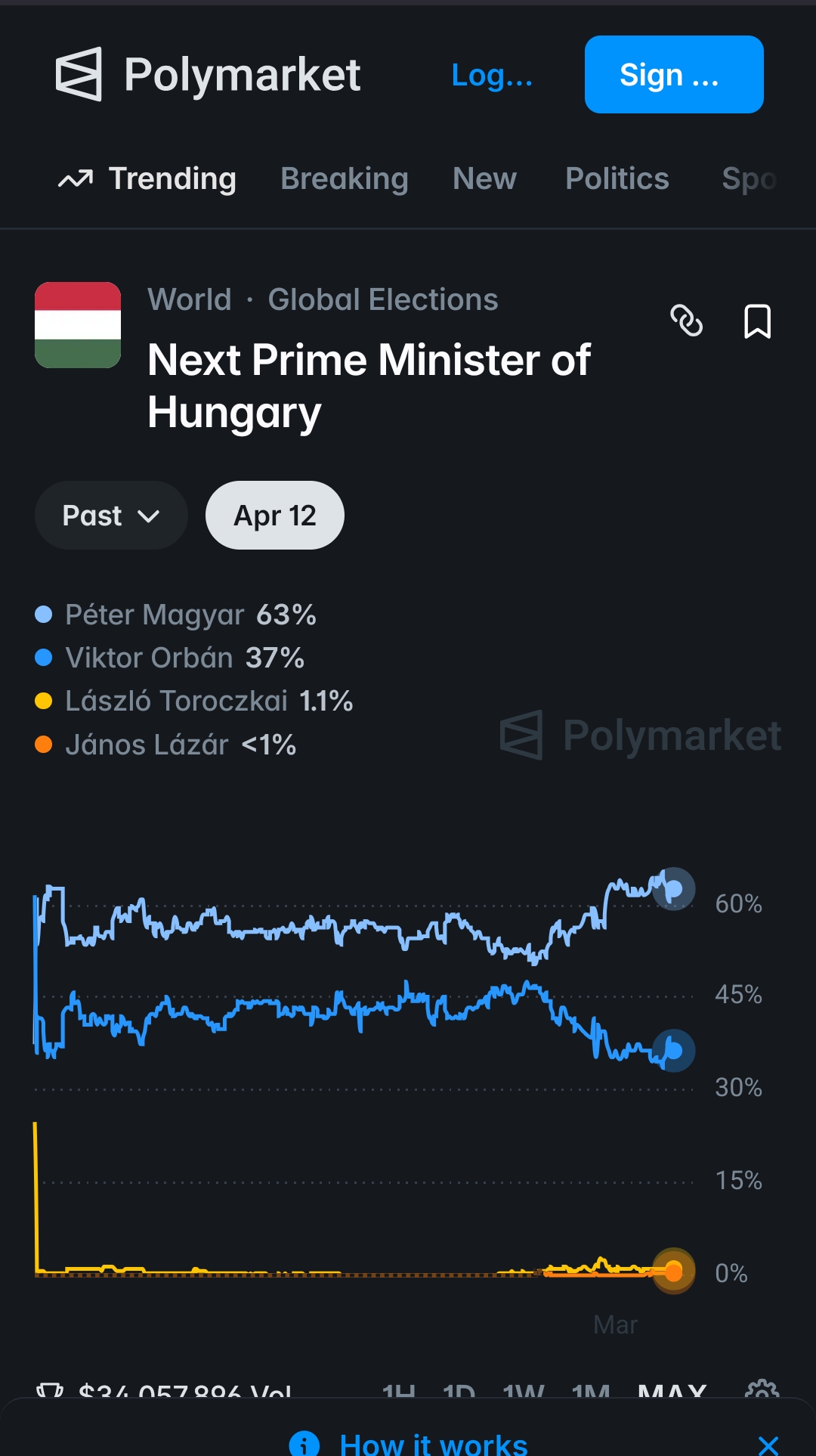
Task: Click the Sign up button
Action: click(674, 74)
